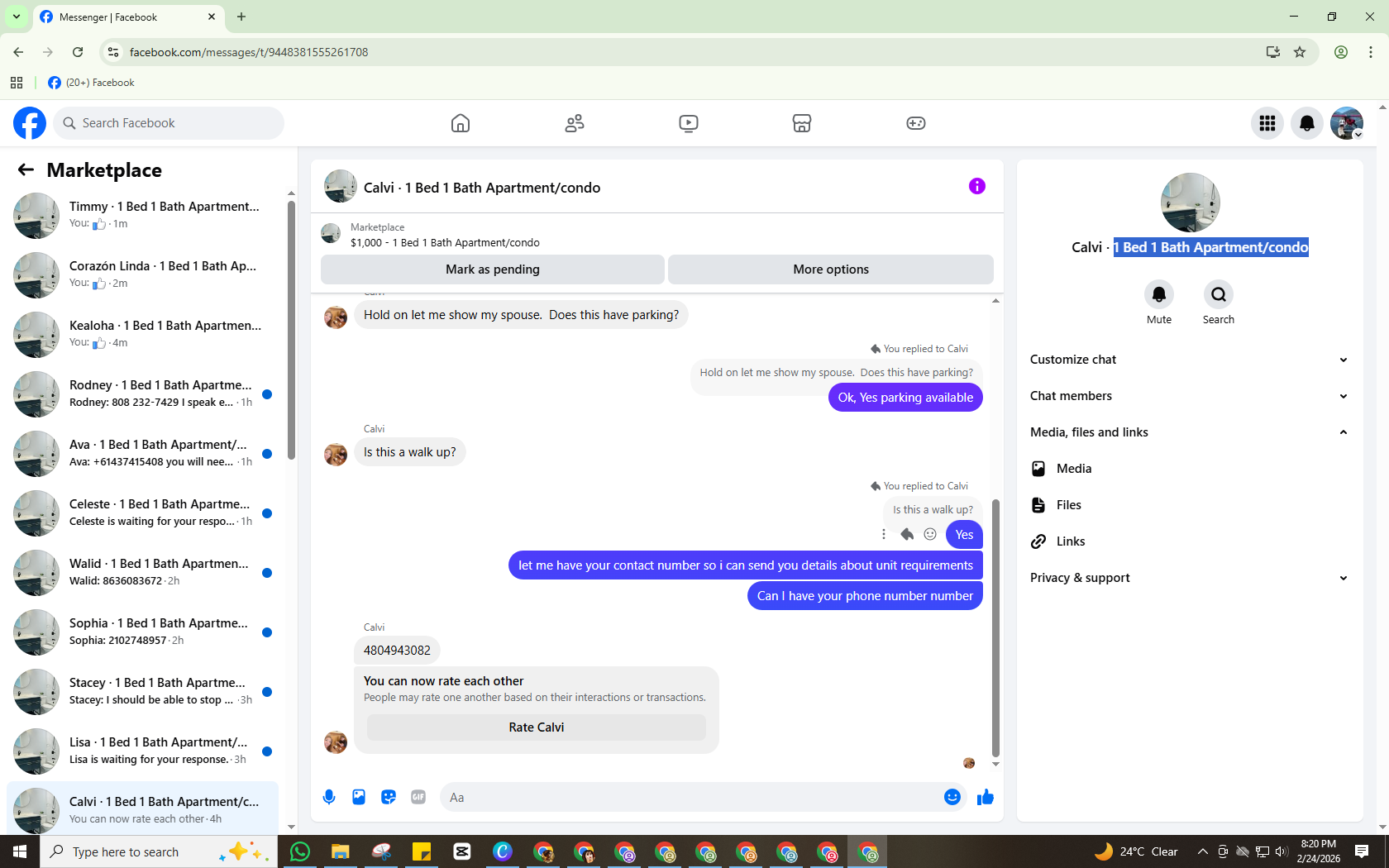Expand Customize chat section
Screen dimensions: 1389x868
pos(1191,360)
